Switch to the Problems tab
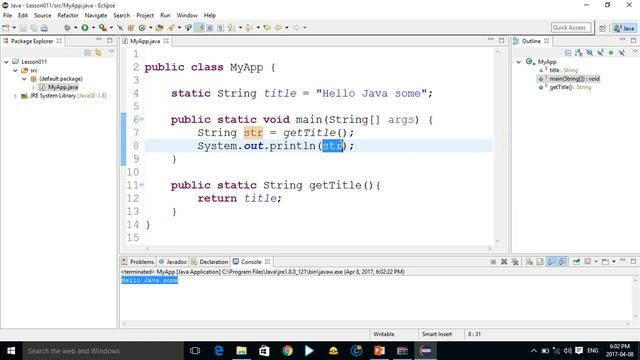The height and width of the screenshot is (360, 640). pos(138,262)
